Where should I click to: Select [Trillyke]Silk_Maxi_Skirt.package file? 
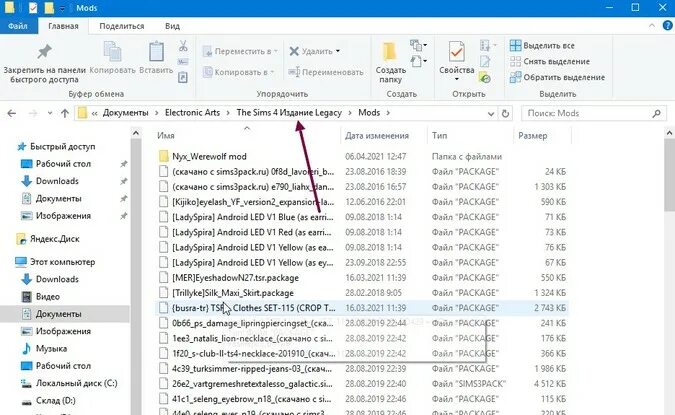(x=232, y=293)
